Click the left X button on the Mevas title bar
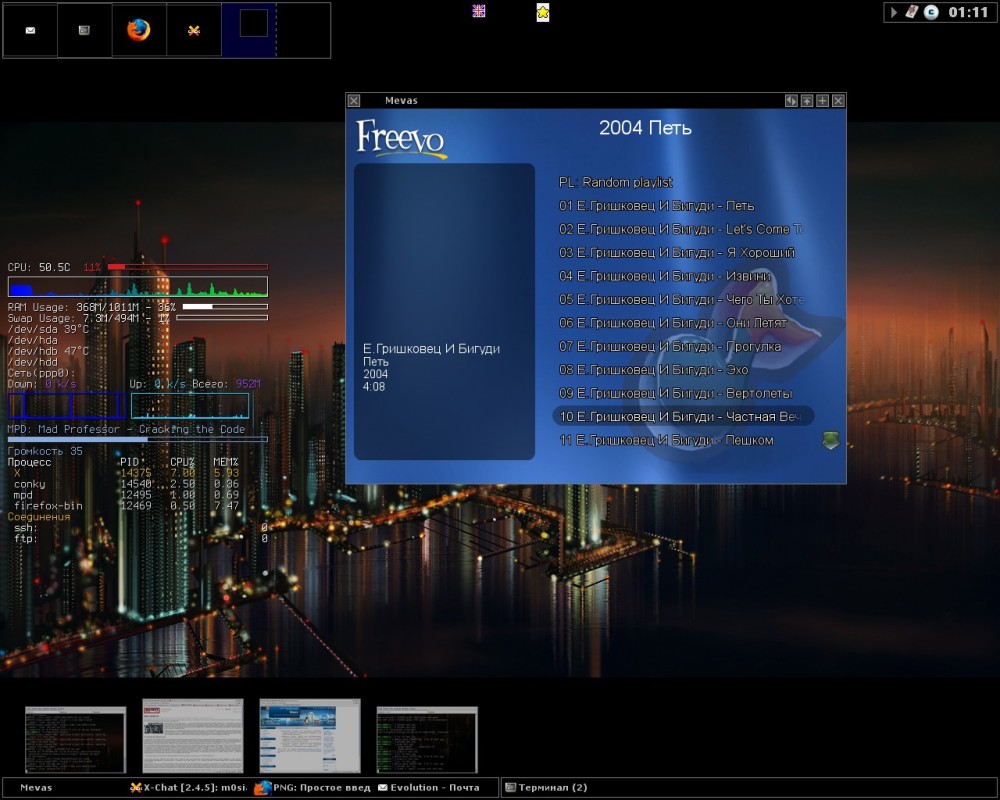 354,101
